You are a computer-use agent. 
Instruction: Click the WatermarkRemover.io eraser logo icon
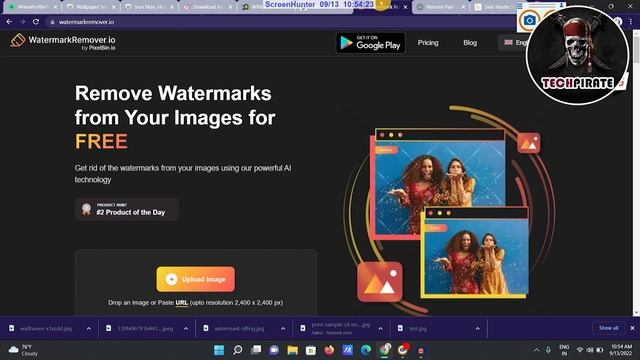point(18,40)
